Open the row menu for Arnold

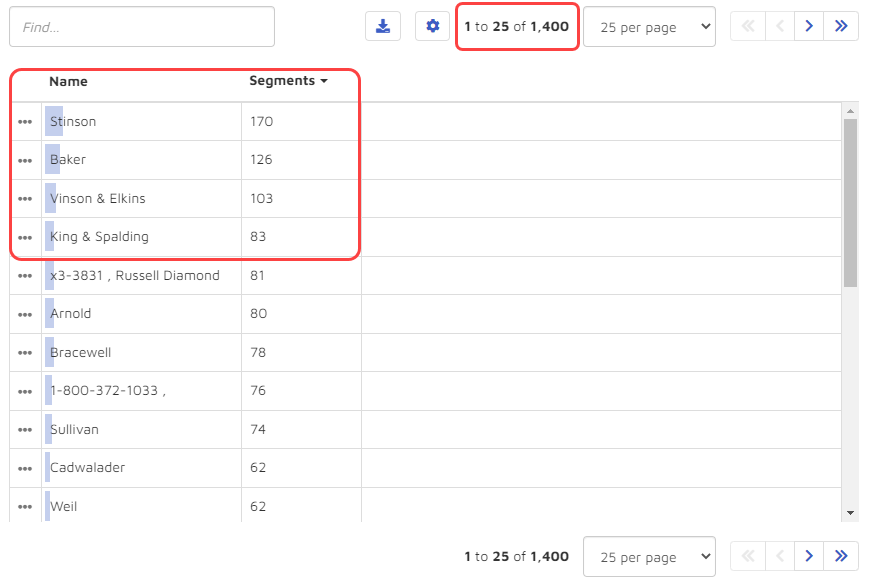pos(25,314)
